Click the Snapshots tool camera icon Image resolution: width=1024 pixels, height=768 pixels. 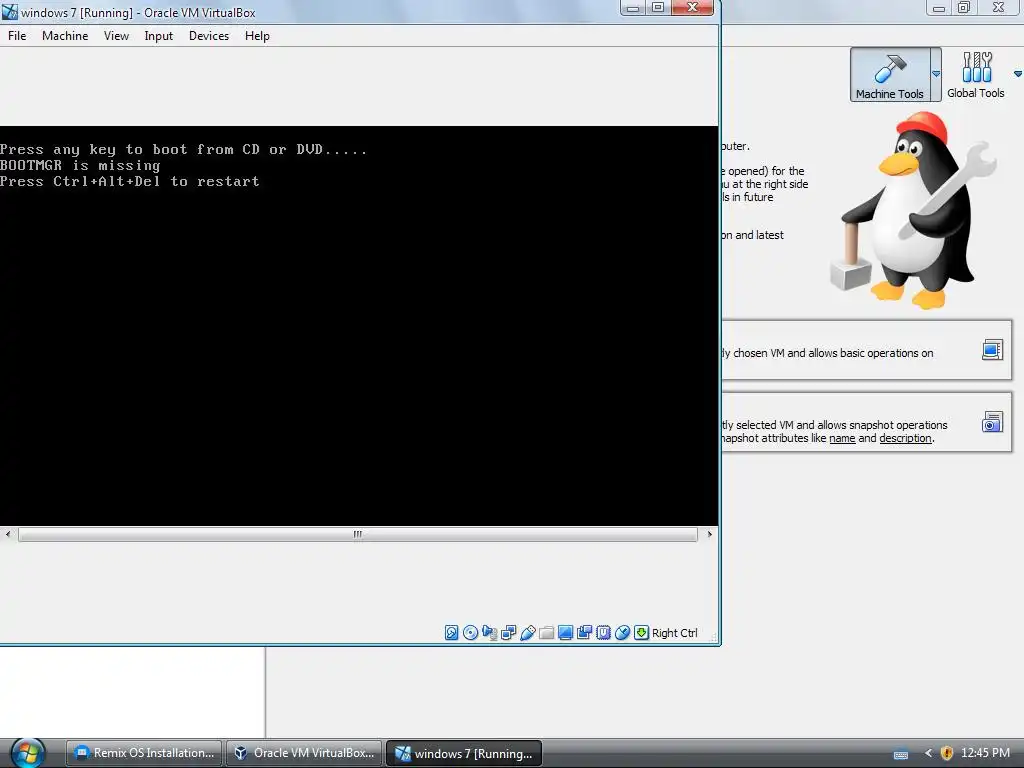(x=992, y=422)
